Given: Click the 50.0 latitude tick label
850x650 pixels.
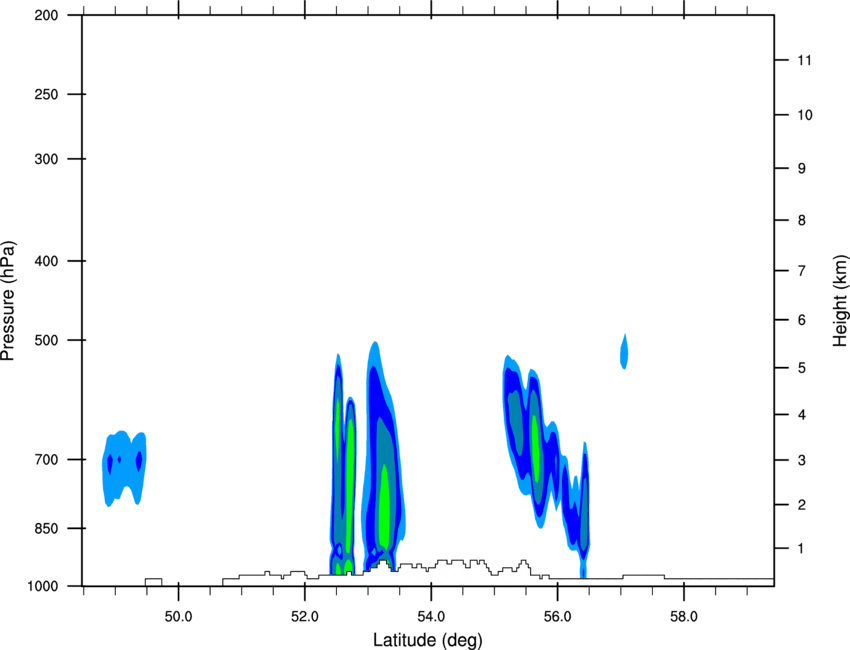Looking at the screenshot, I should tap(178, 617).
